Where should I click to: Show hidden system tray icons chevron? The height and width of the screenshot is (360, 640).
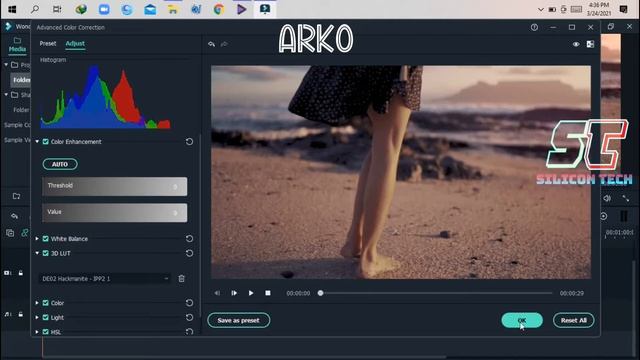pos(541,9)
